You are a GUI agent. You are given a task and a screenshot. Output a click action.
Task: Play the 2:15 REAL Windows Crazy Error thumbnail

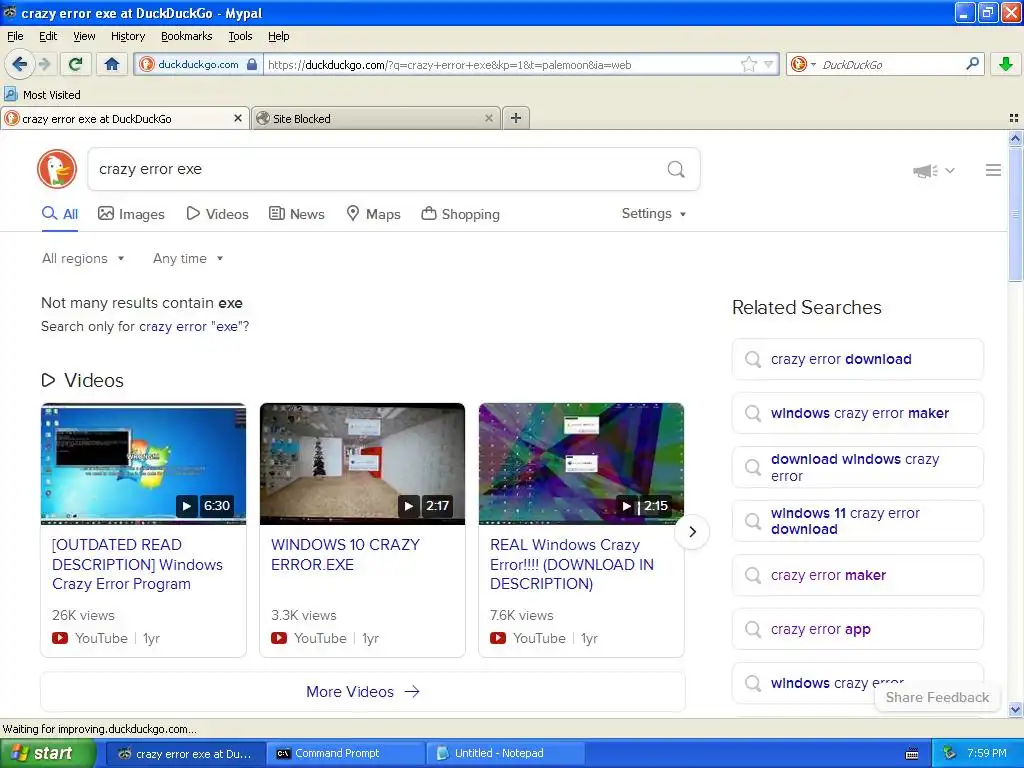(581, 464)
